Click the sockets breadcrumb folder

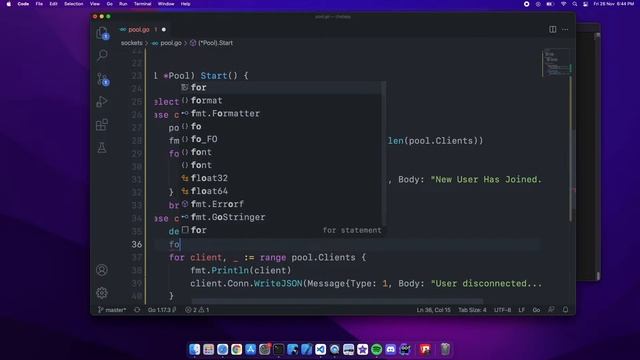click(x=132, y=42)
